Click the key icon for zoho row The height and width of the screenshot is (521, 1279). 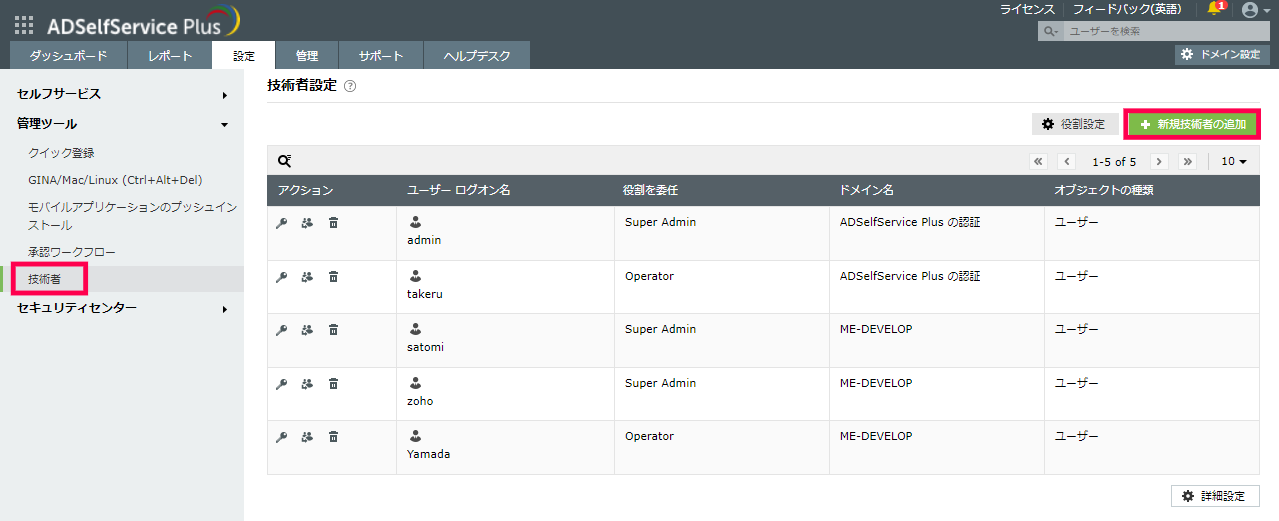tap(282, 384)
